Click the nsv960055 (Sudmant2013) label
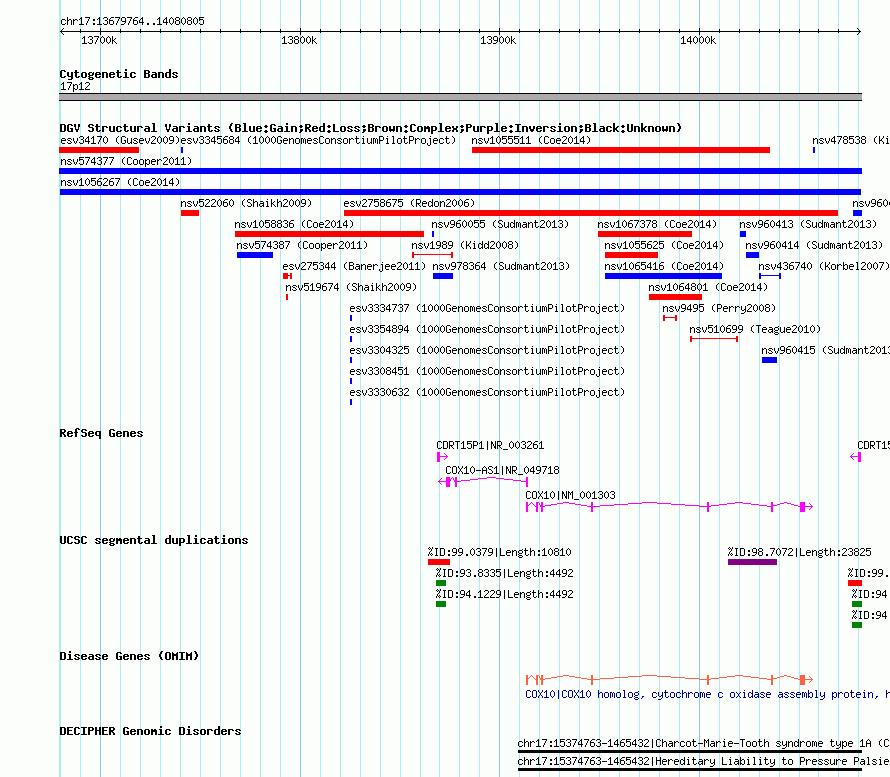This screenshot has height=777, width=890. 500,224
